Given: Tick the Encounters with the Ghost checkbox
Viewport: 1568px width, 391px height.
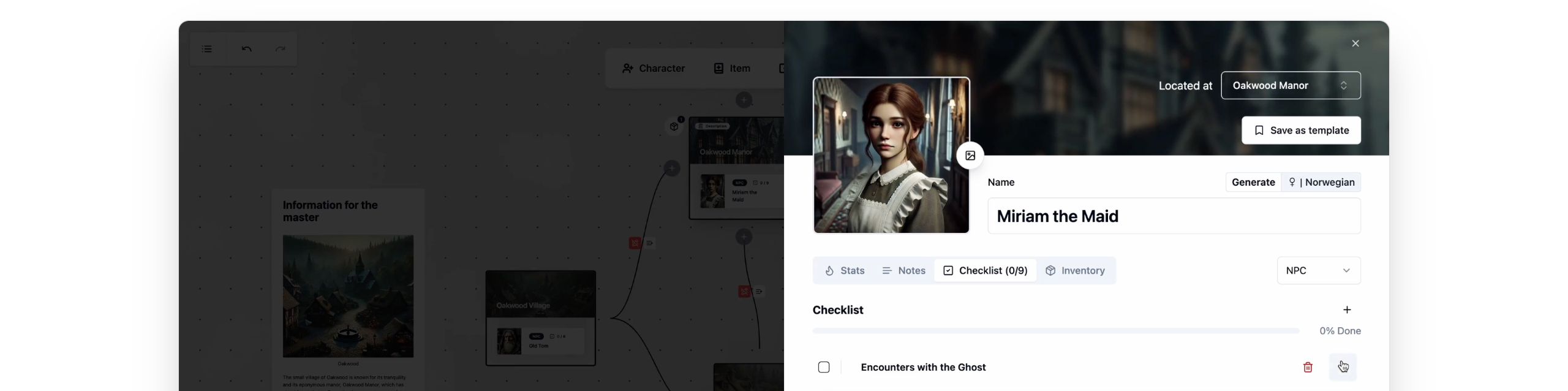Looking at the screenshot, I should [824, 367].
